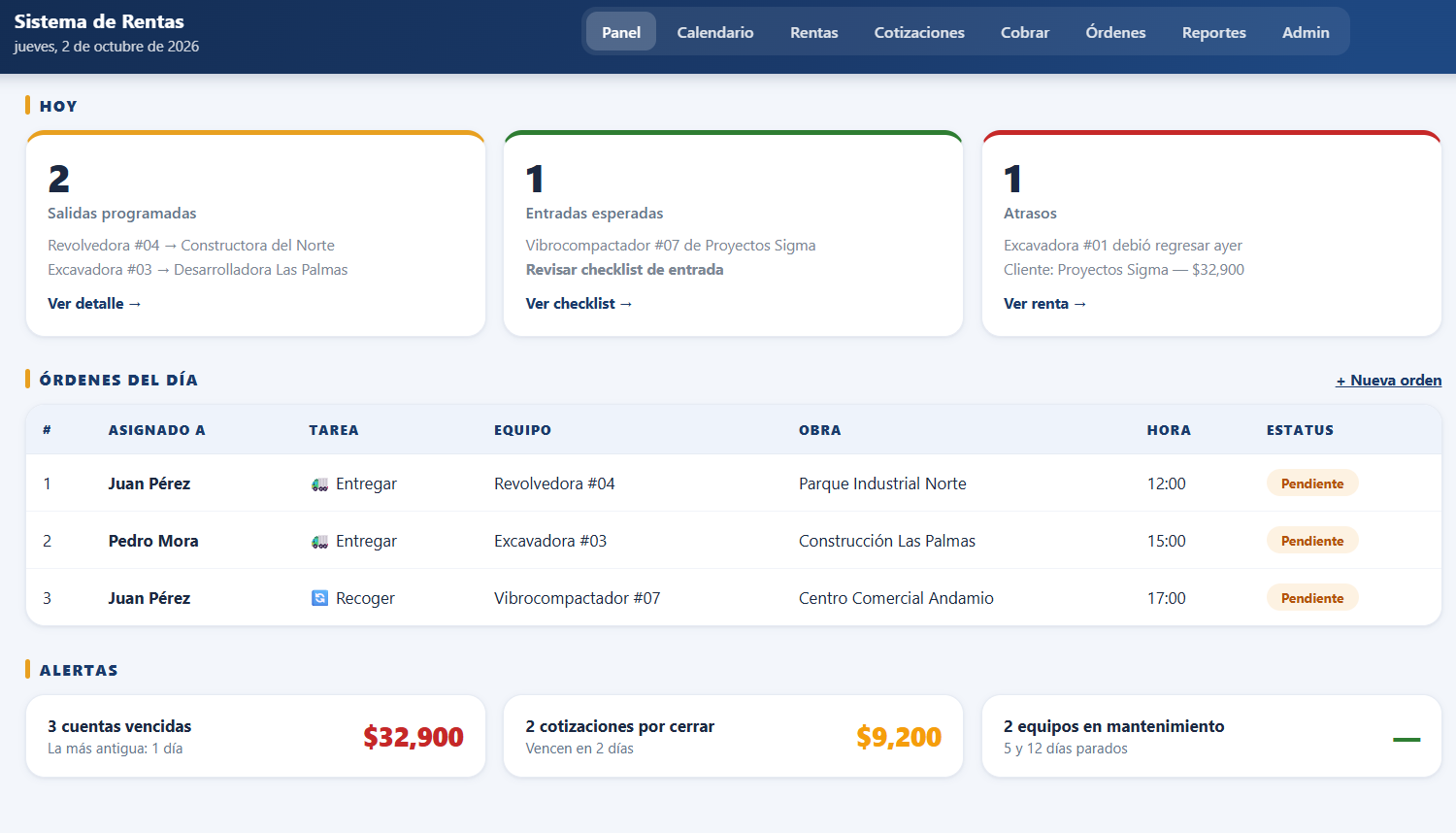Go to the Rentas tab
1456x833 pixels.
[x=814, y=32]
